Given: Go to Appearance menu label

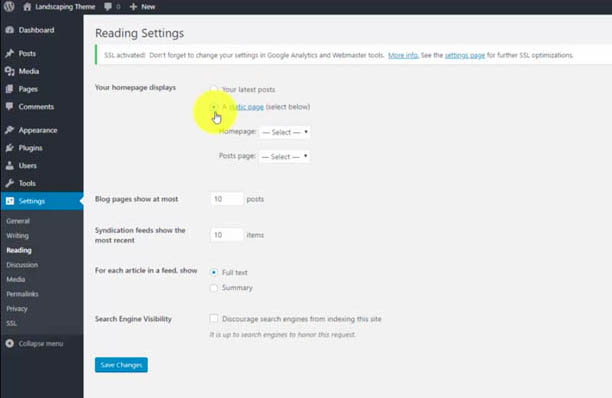Looking at the screenshot, I should [38, 130].
